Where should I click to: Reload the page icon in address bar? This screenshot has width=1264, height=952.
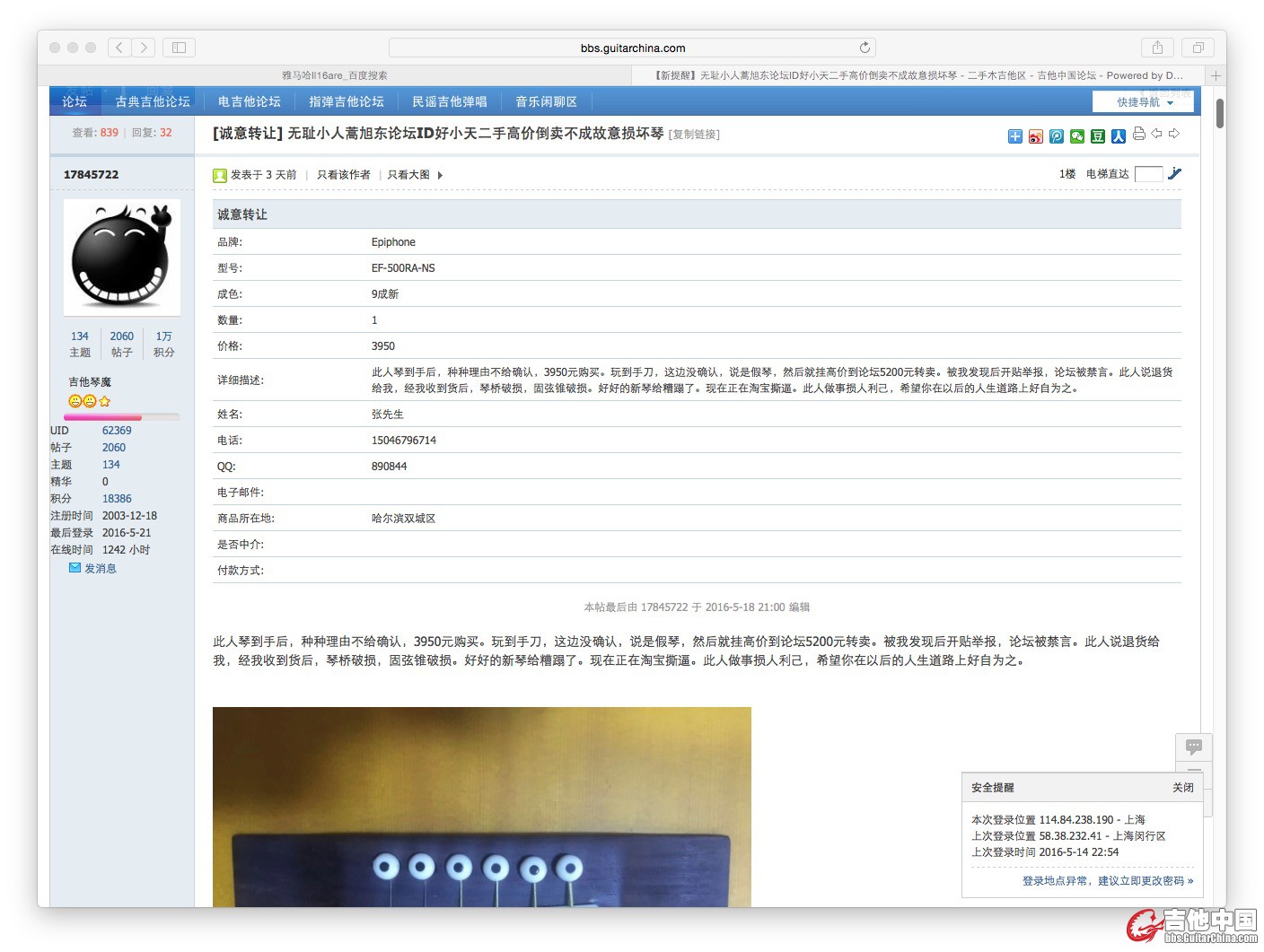click(x=865, y=48)
